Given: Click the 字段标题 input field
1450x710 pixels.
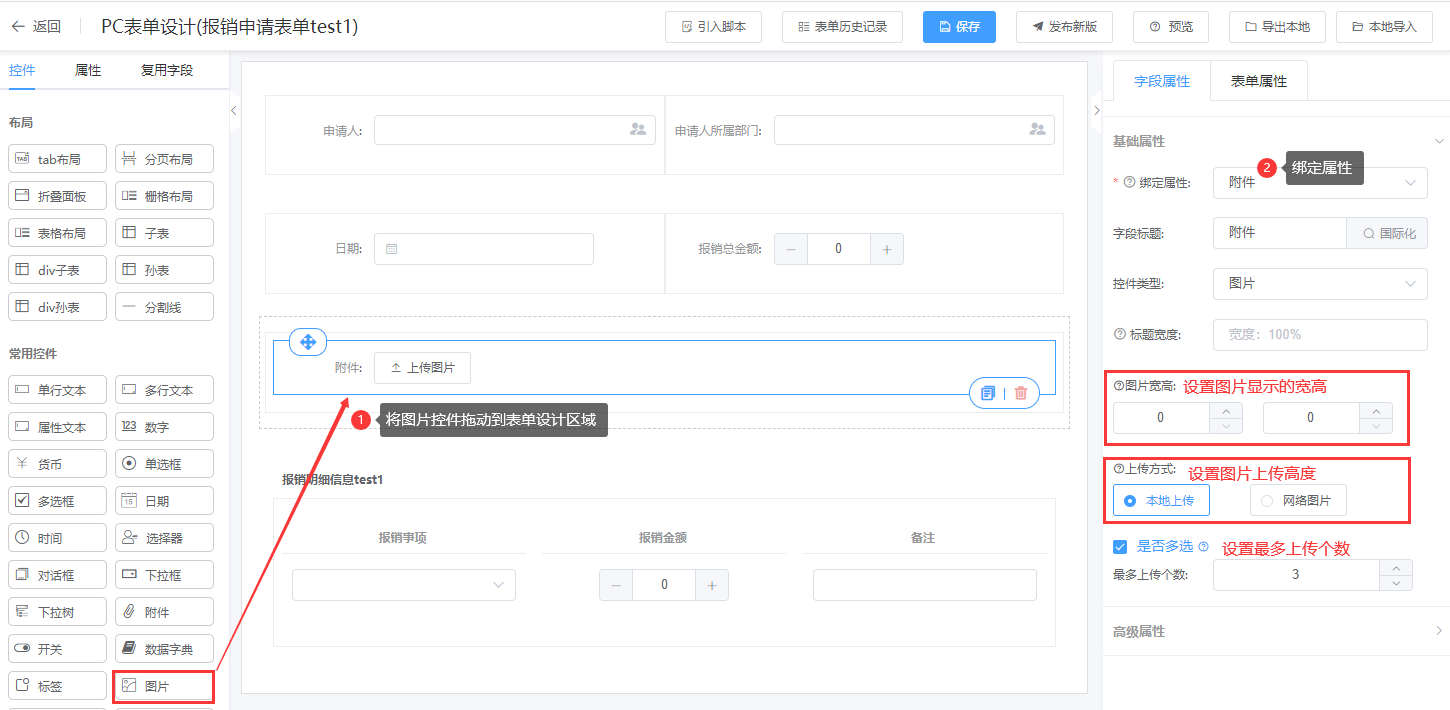Looking at the screenshot, I should (1279, 233).
